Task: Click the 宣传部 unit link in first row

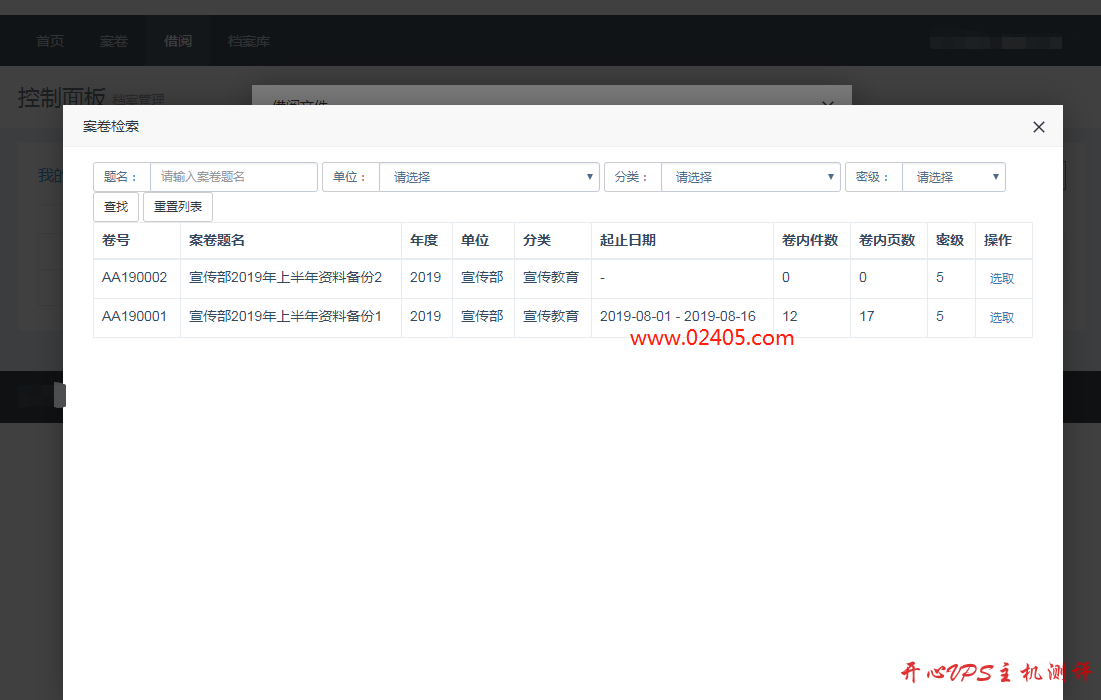Action: coord(482,277)
